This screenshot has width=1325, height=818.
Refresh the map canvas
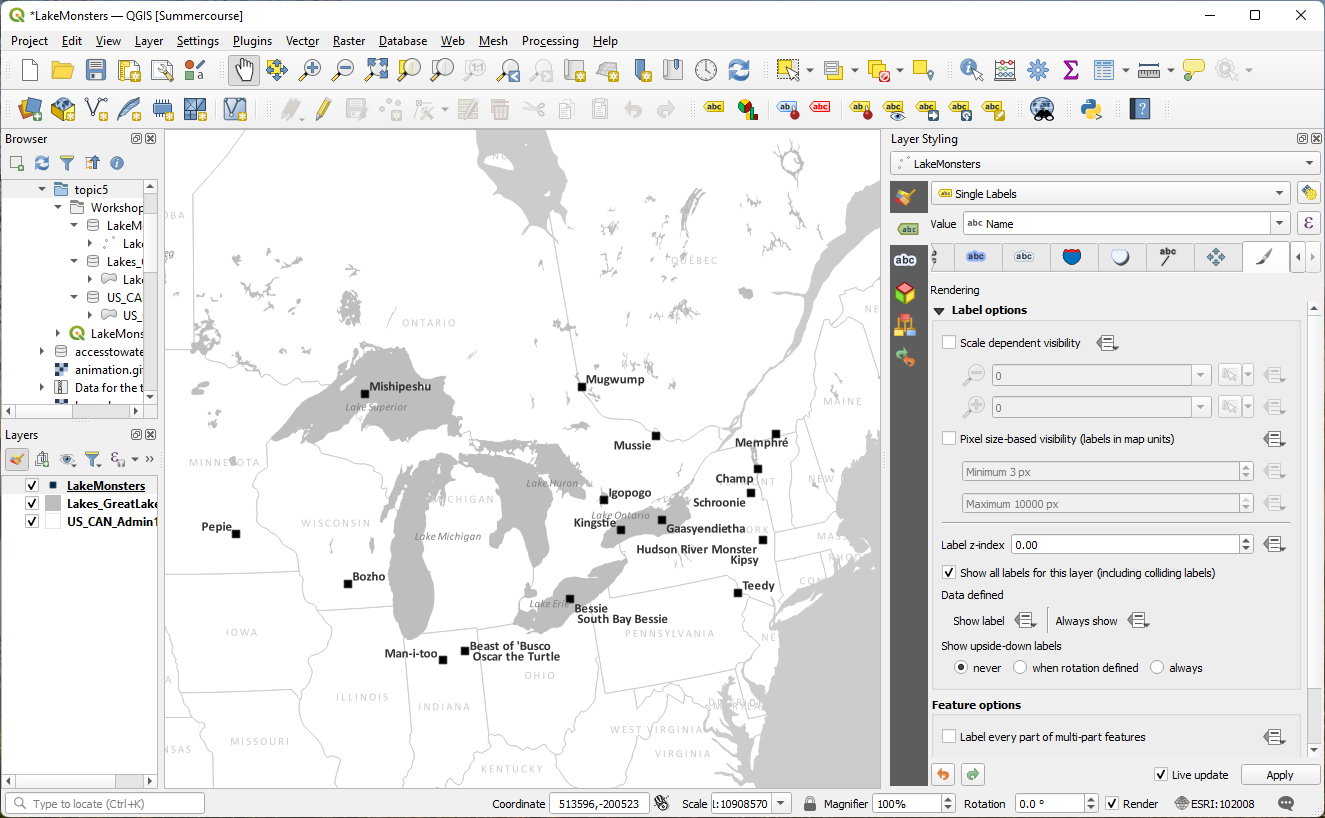click(739, 70)
